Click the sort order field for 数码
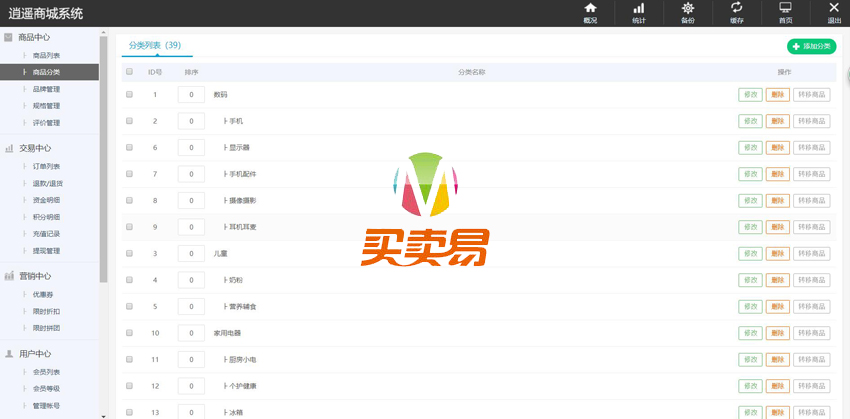This screenshot has width=850, height=419. 191,94
